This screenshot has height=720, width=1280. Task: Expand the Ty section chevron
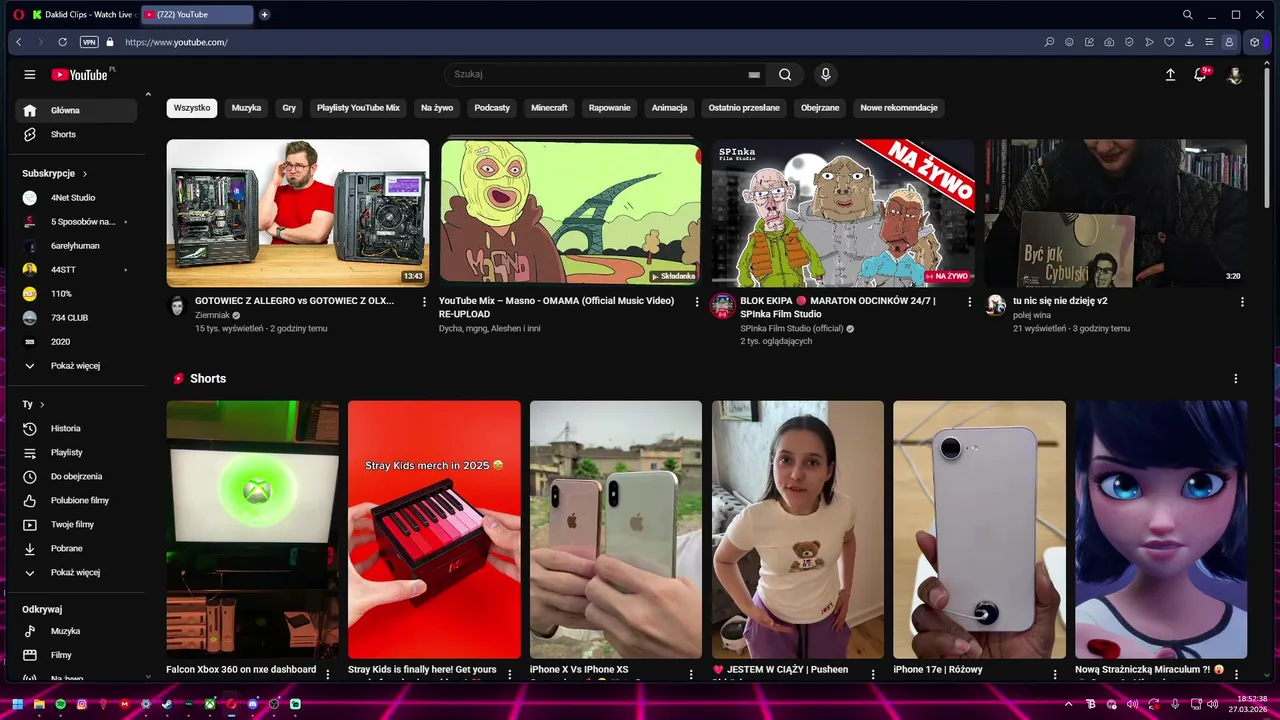tap(41, 404)
